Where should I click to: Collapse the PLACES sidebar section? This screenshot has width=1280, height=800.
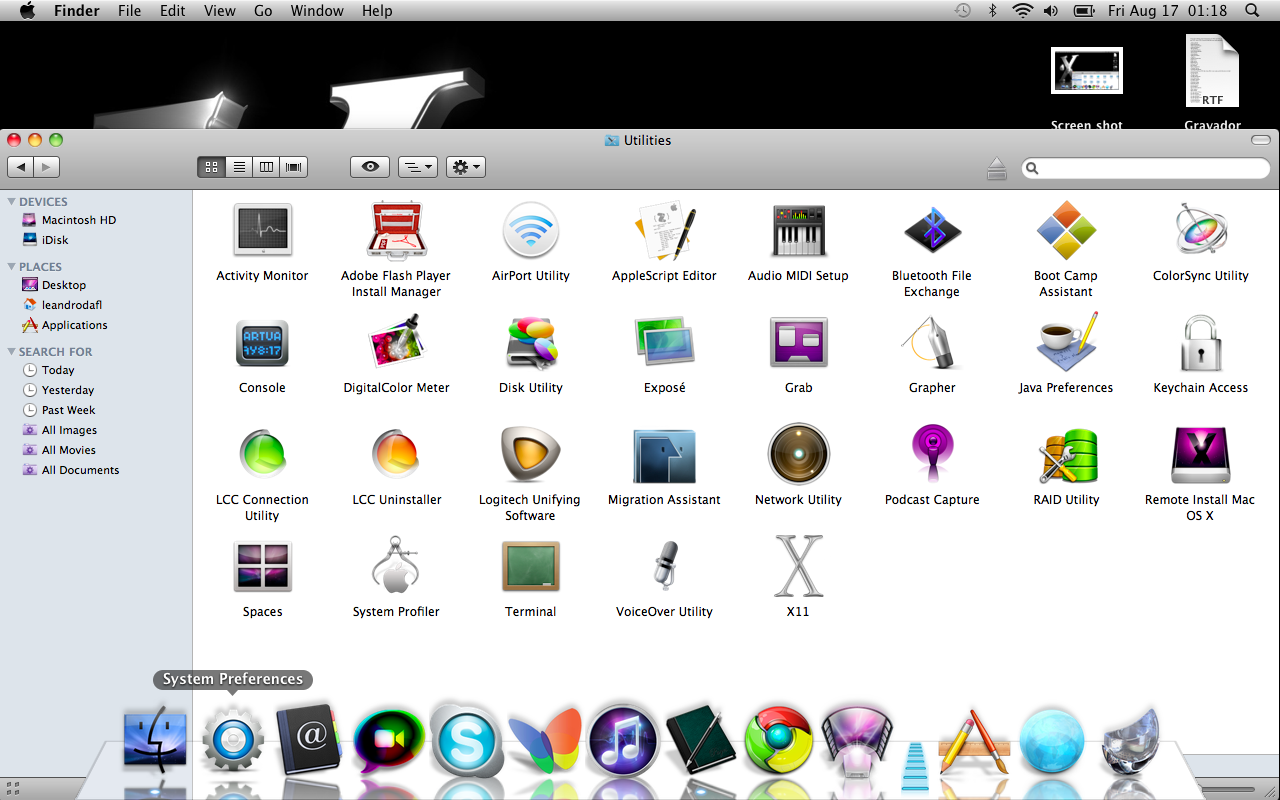tap(11, 267)
